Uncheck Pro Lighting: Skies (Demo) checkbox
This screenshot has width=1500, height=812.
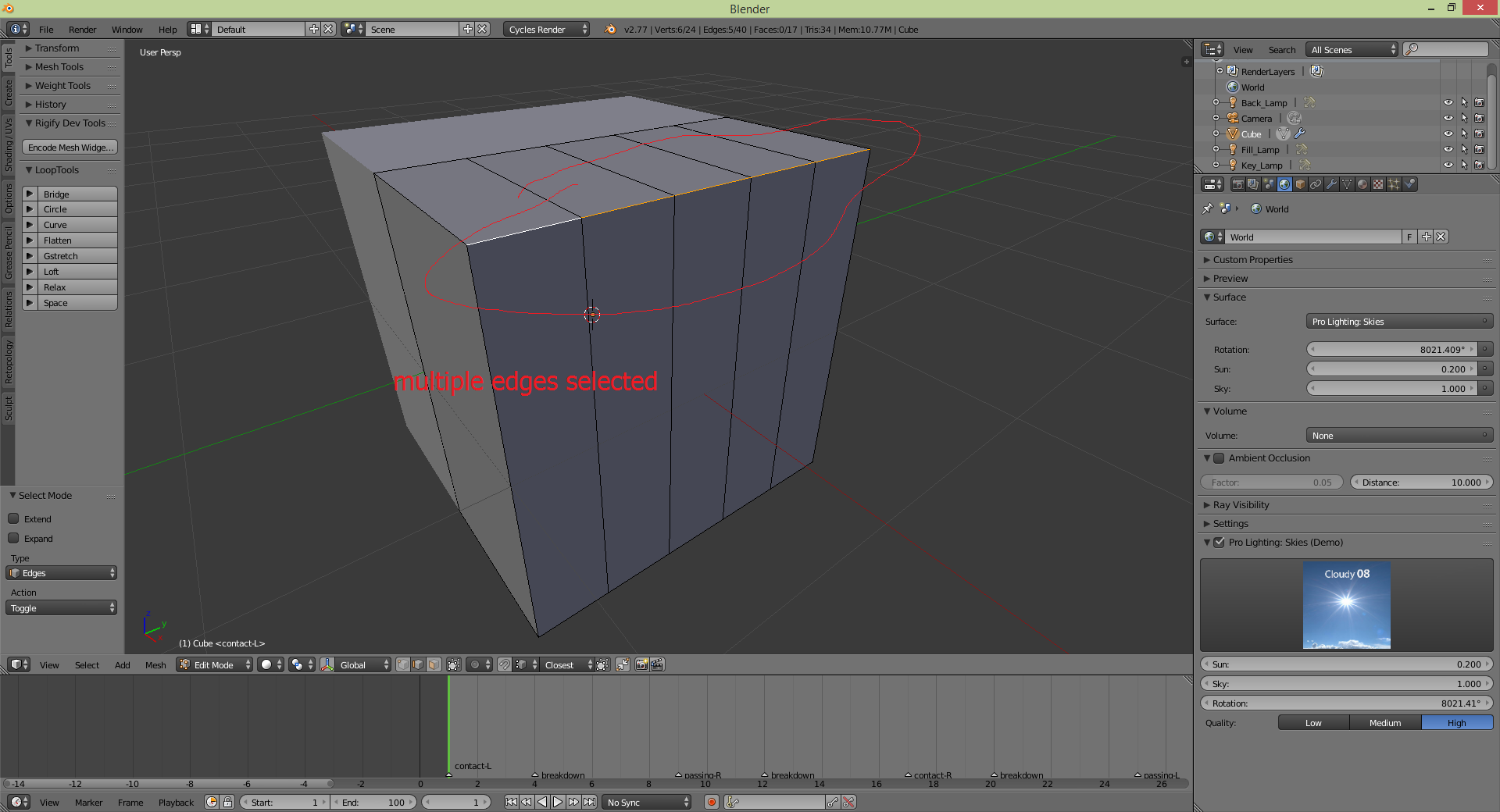coord(1219,542)
